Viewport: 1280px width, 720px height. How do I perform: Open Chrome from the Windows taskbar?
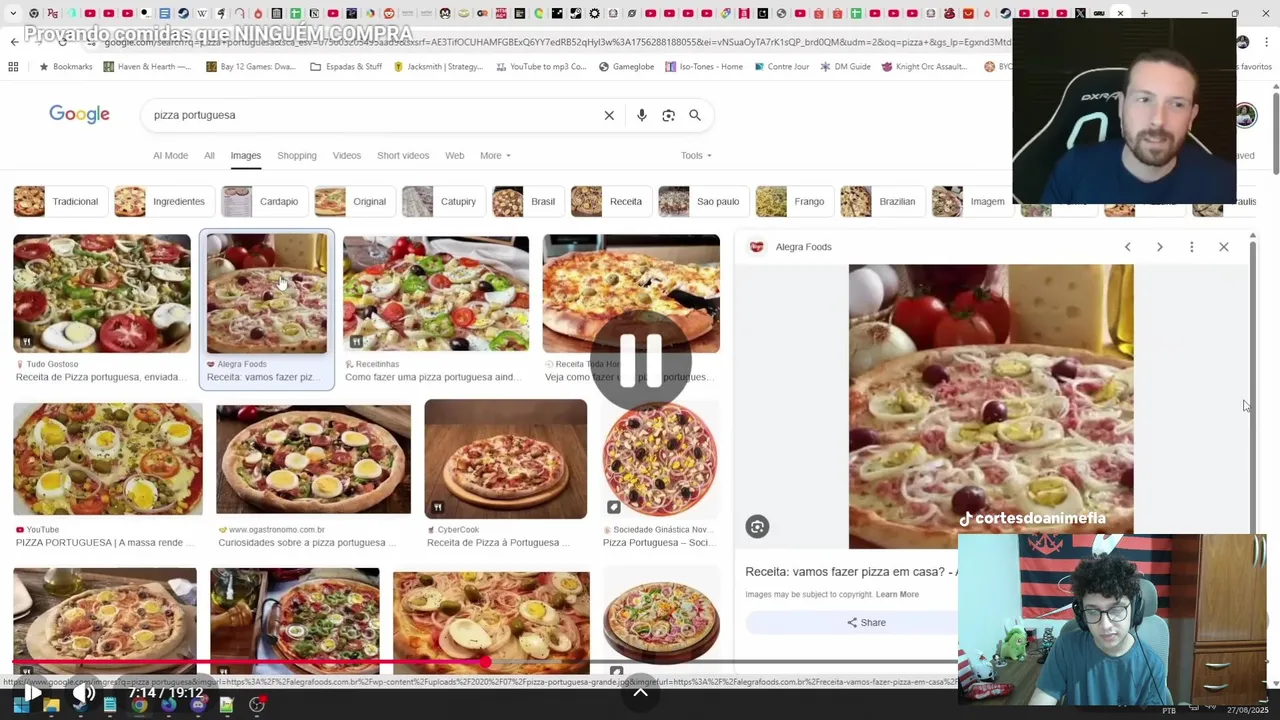click(139, 705)
